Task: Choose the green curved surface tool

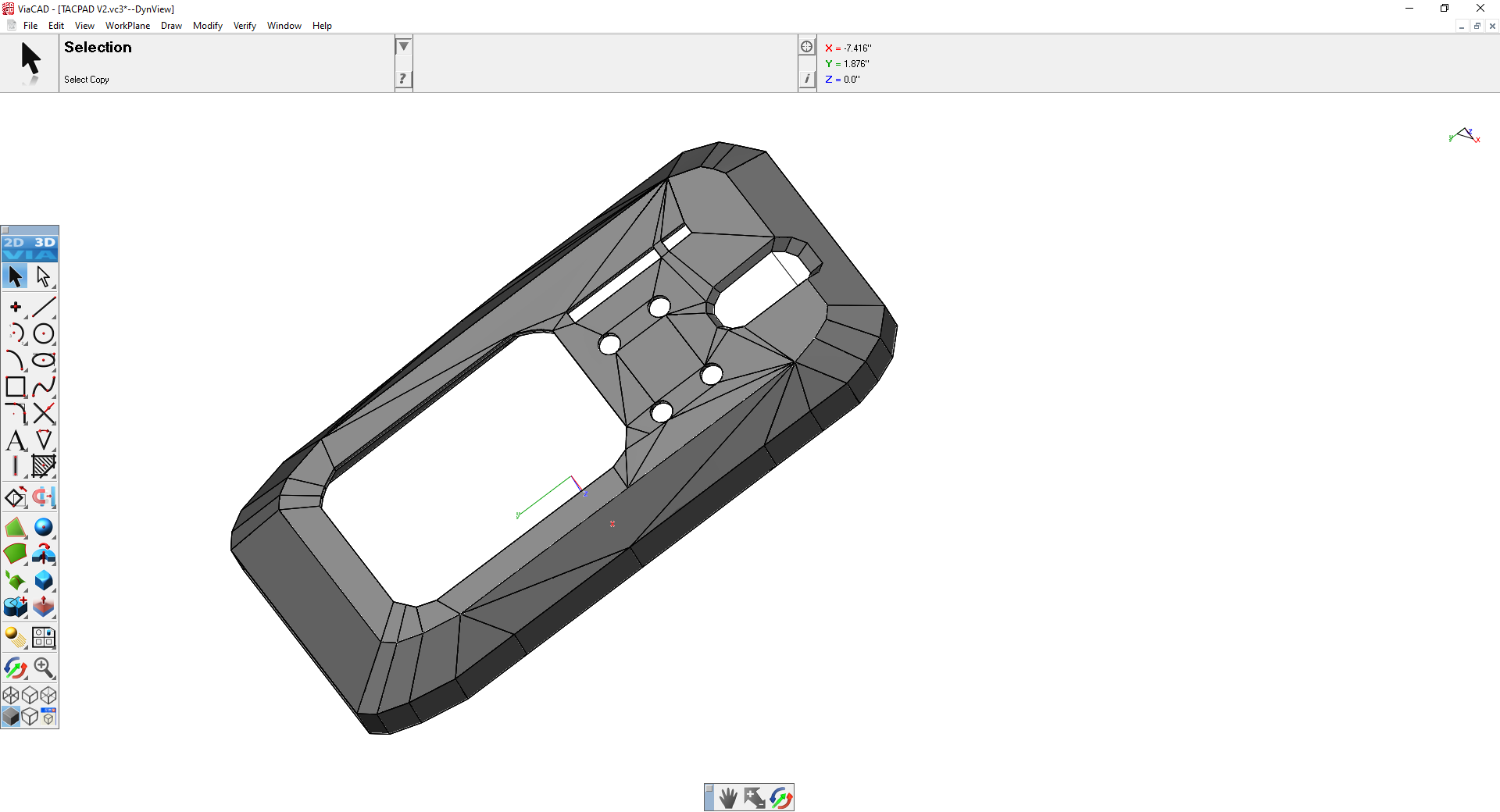Action: pos(16,554)
